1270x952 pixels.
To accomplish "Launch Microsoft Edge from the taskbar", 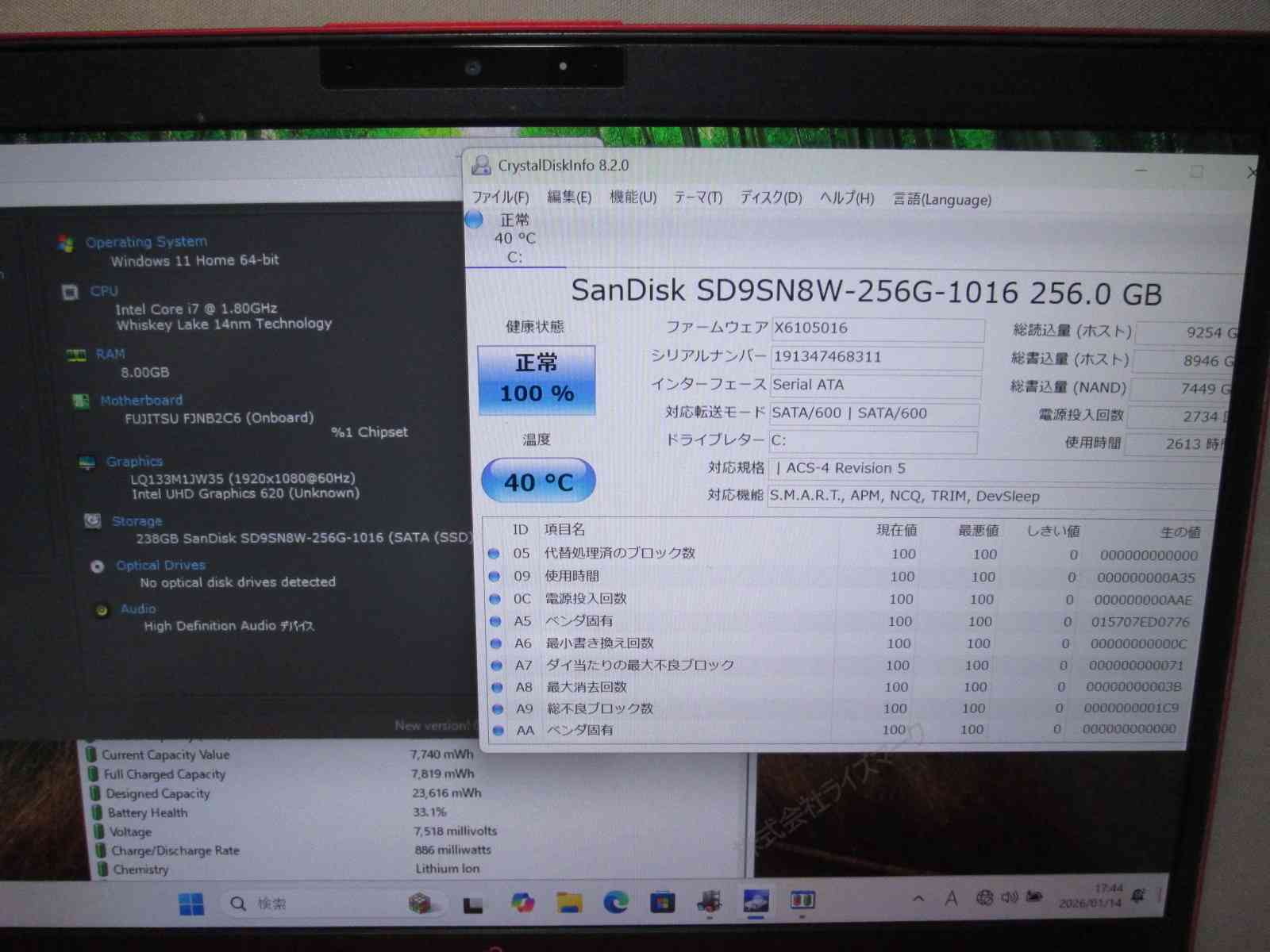I will 615,902.
